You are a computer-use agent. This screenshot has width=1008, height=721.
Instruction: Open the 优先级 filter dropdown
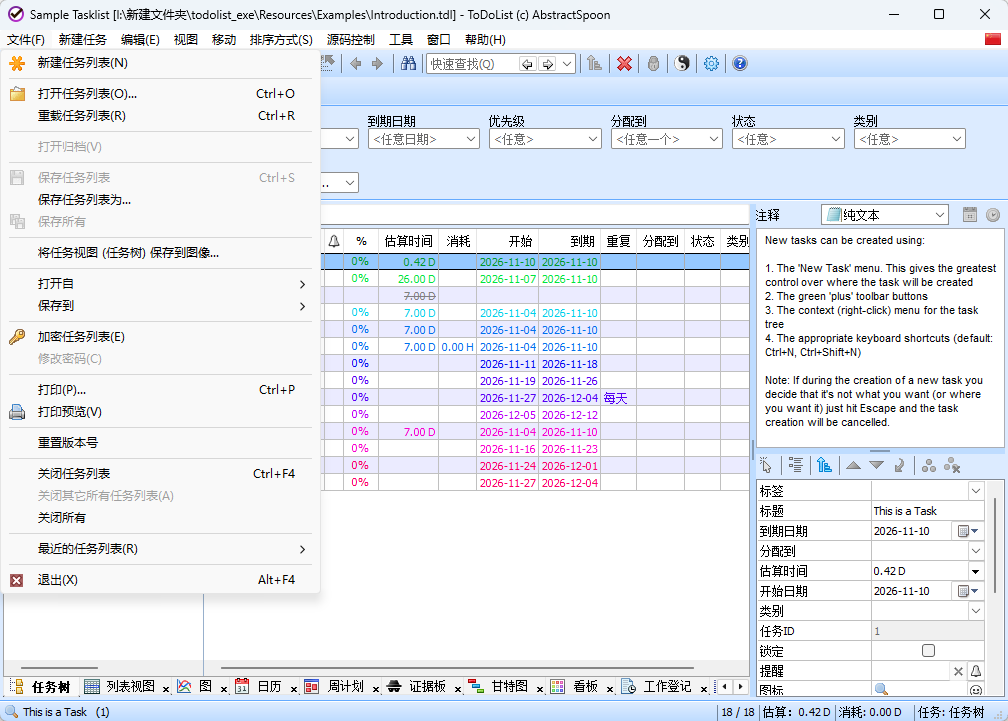point(545,139)
